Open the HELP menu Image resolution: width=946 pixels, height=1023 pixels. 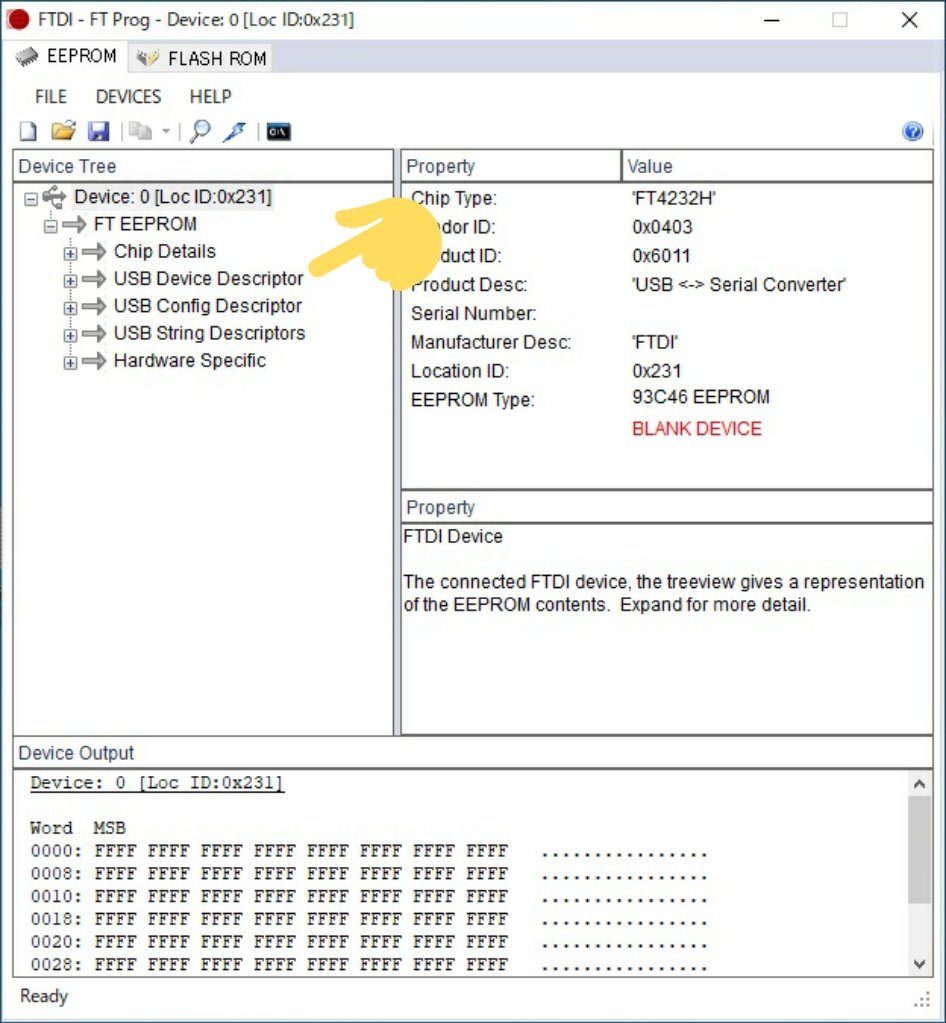point(210,97)
